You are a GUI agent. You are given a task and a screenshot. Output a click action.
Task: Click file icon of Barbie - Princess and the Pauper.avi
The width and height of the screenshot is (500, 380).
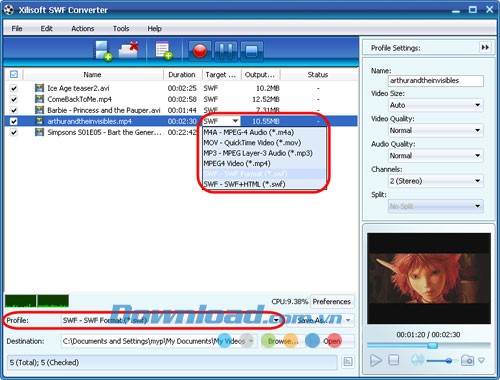pos(39,110)
